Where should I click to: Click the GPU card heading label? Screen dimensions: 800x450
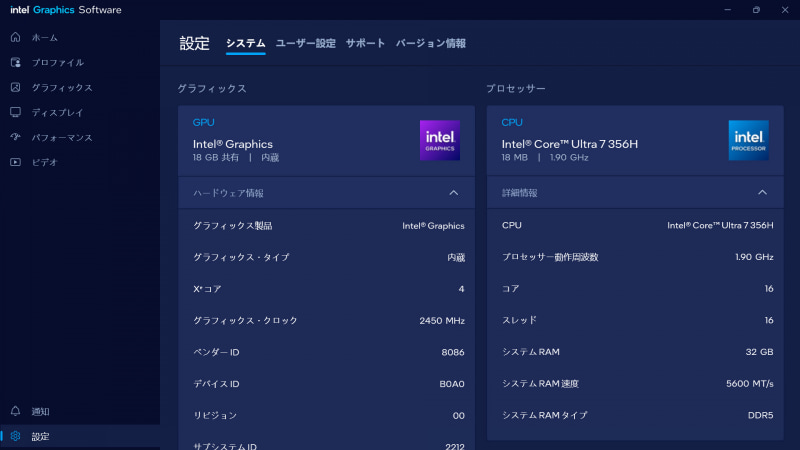(204, 122)
